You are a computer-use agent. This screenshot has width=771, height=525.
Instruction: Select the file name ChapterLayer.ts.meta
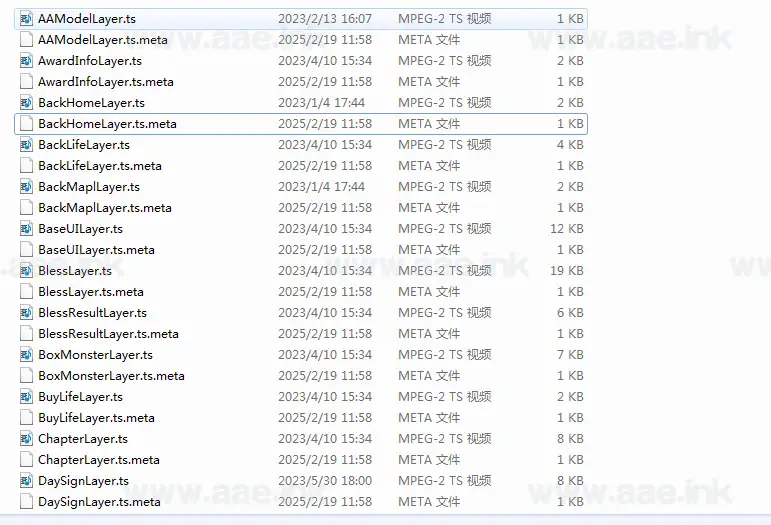point(99,460)
